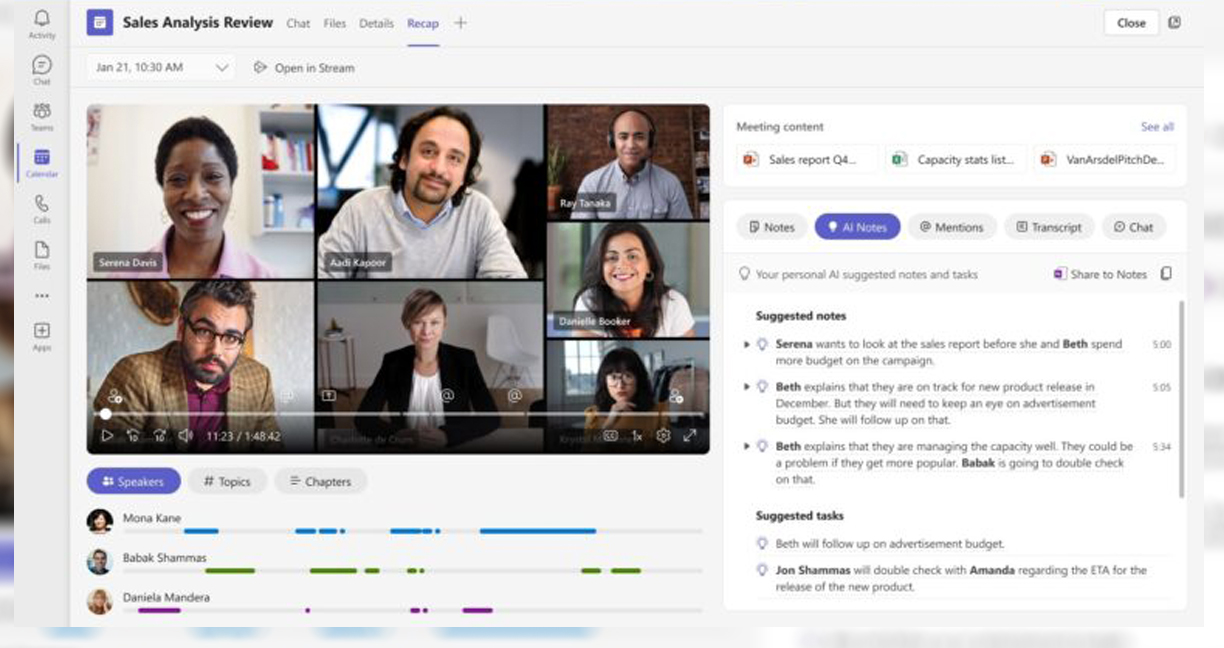Change the 1x playback speed
This screenshot has width=1224, height=648.
[637, 436]
